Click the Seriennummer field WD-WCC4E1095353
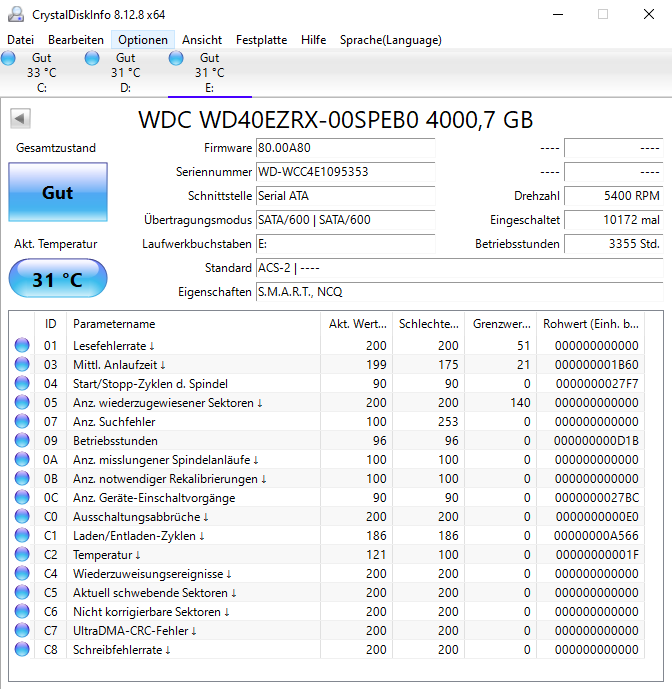The height and width of the screenshot is (689, 672). [345, 172]
